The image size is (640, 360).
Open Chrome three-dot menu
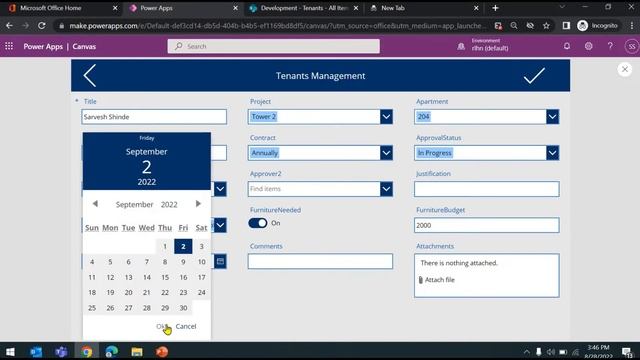pyautogui.click(x=632, y=25)
